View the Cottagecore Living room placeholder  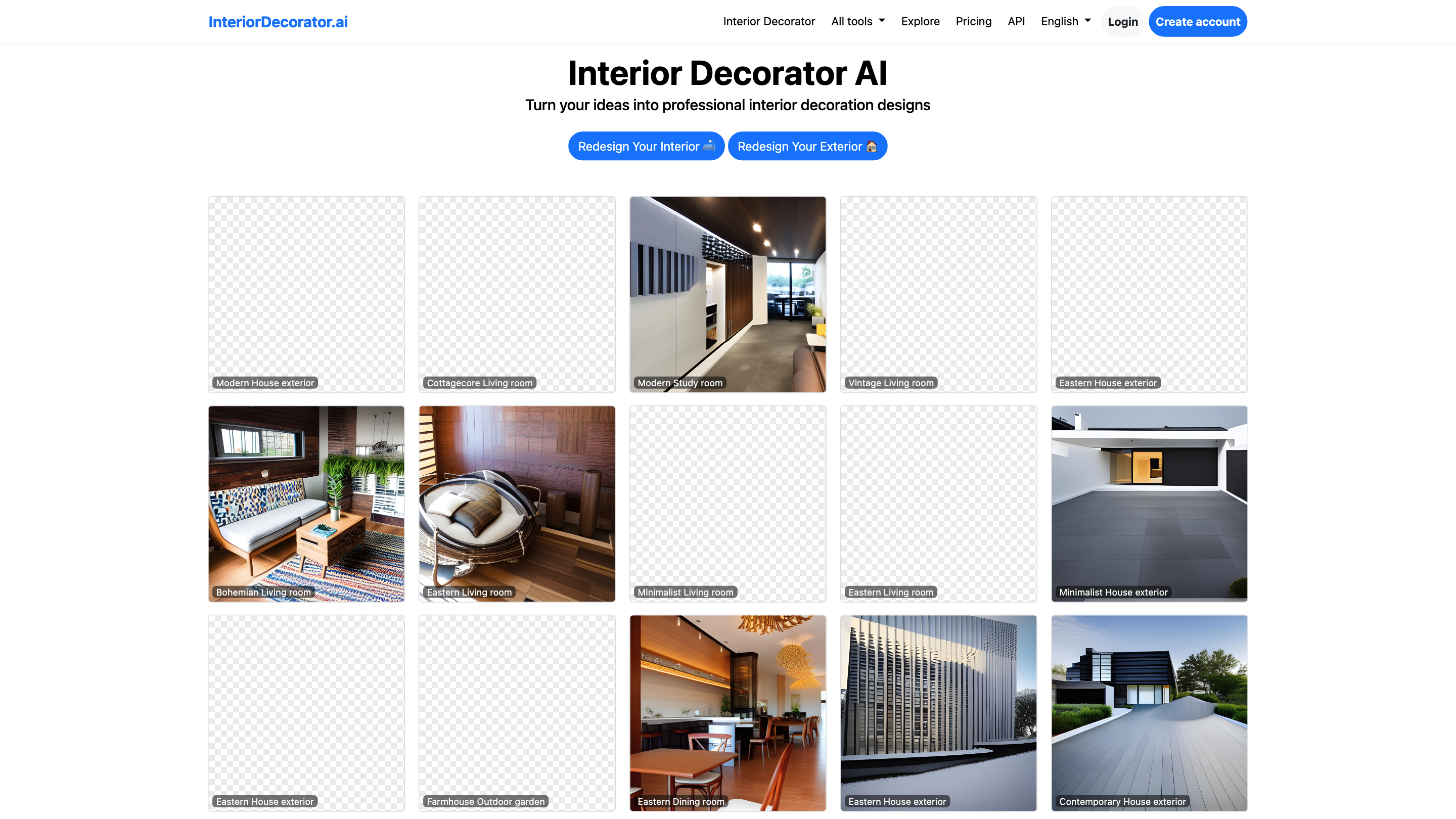coord(517,294)
